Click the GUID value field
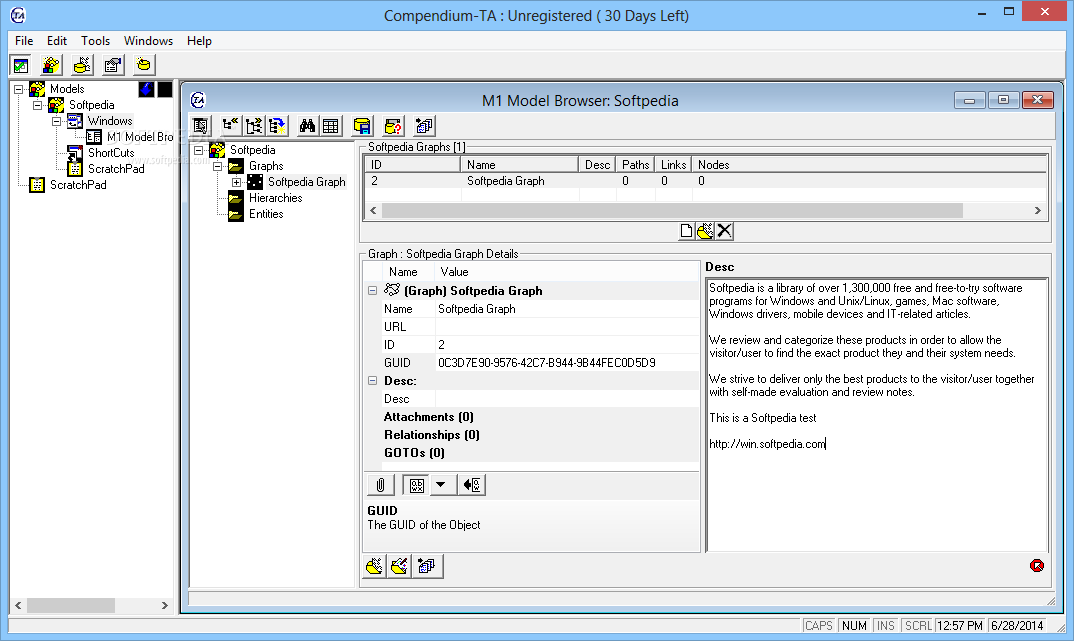The width and height of the screenshot is (1074, 641). pos(566,363)
